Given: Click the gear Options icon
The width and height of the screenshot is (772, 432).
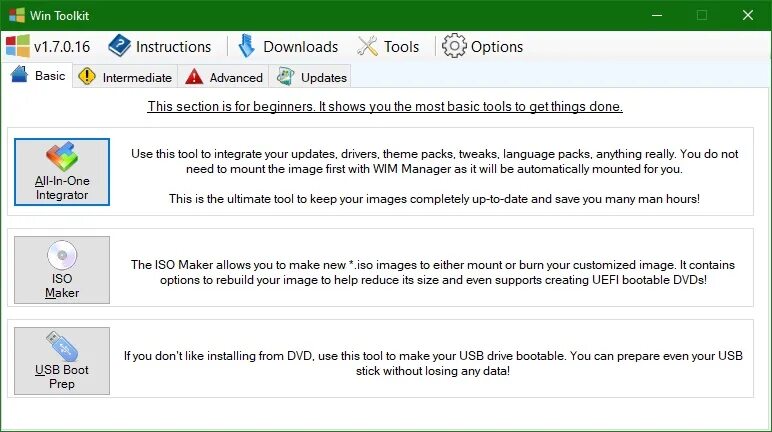Looking at the screenshot, I should point(453,46).
